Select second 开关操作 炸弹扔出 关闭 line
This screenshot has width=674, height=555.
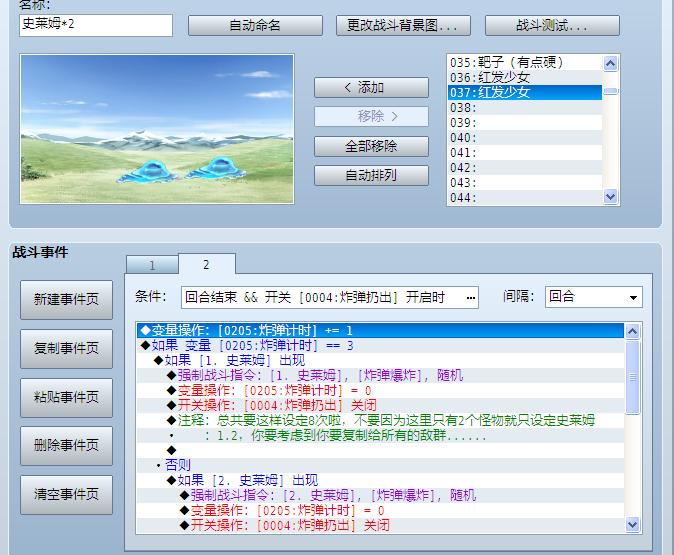pos(380,525)
